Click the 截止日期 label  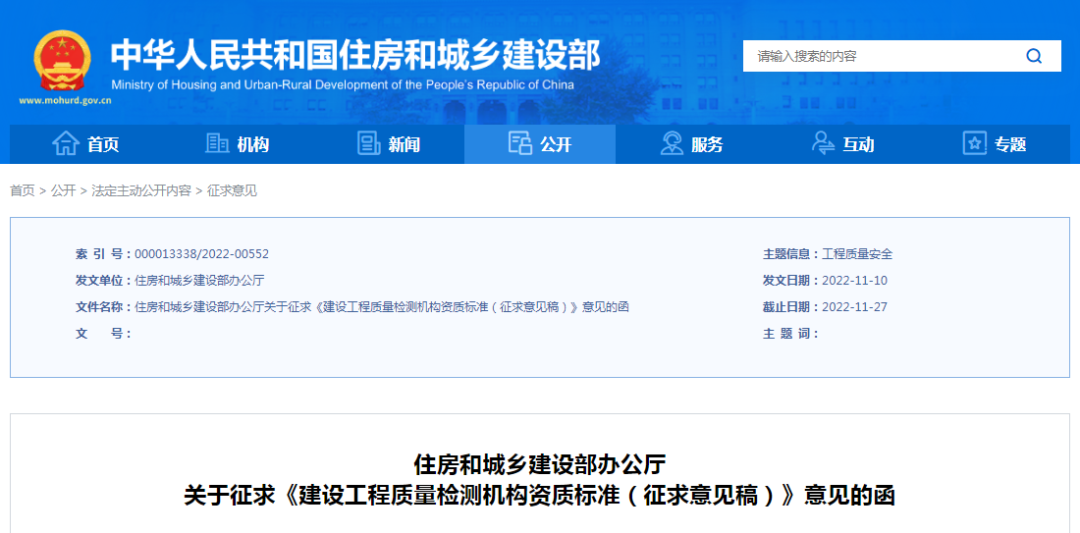tap(791, 307)
